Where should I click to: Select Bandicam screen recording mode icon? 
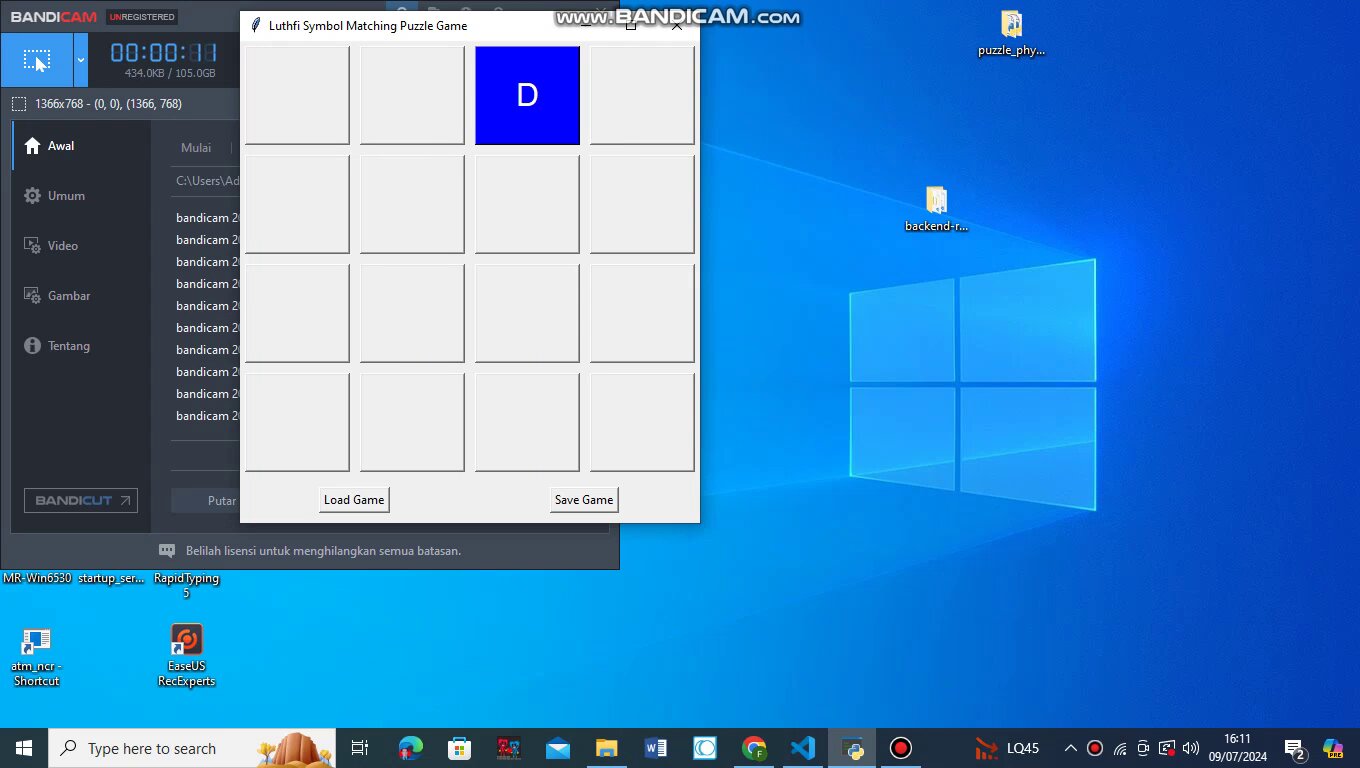tap(36, 61)
